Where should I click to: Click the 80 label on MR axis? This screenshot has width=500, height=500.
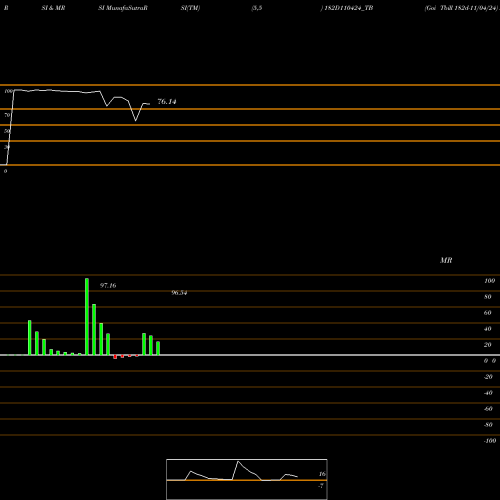pyautogui.click(x=488, y=297)
